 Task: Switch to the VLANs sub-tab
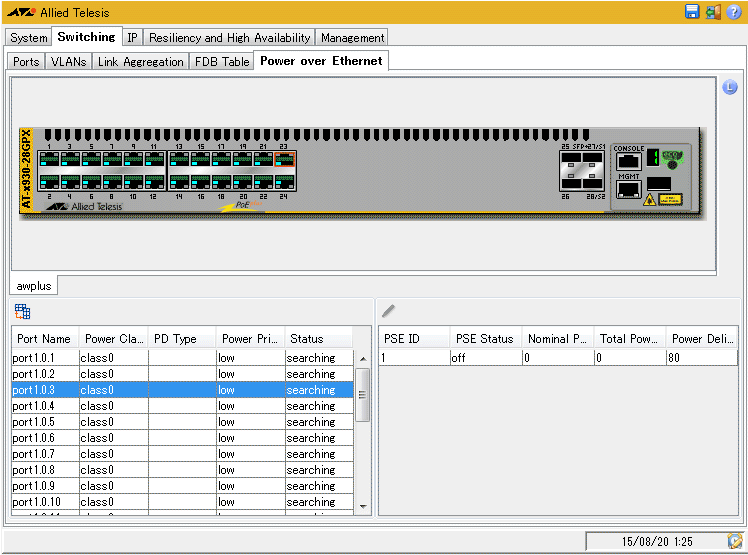click(68, 62)
